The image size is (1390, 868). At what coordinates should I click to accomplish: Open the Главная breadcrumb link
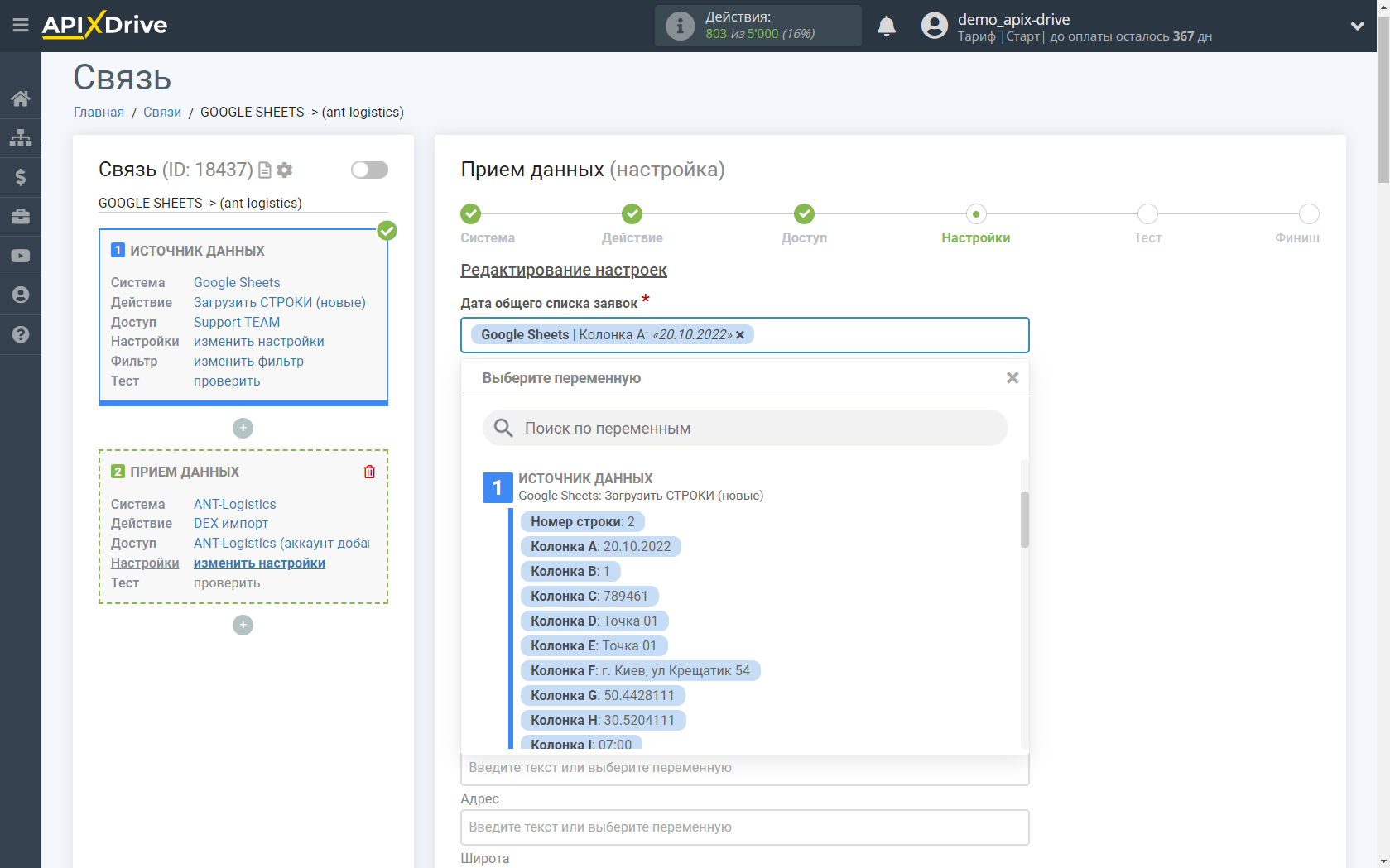click(x=99, y=113)
